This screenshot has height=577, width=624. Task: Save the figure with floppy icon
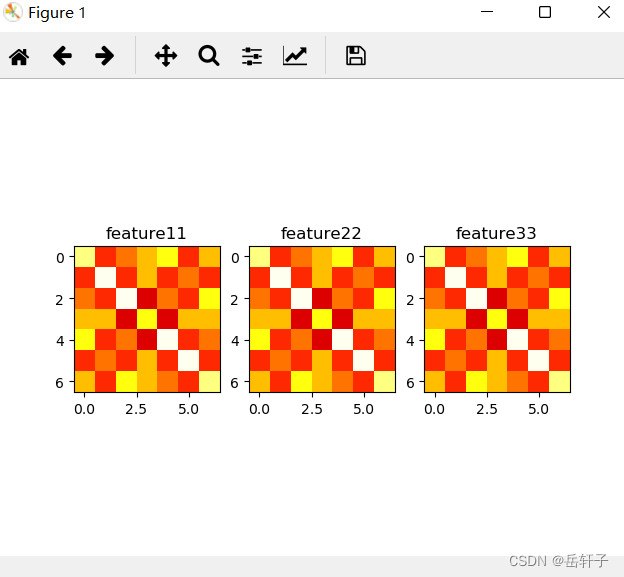(x=356, y=56)
